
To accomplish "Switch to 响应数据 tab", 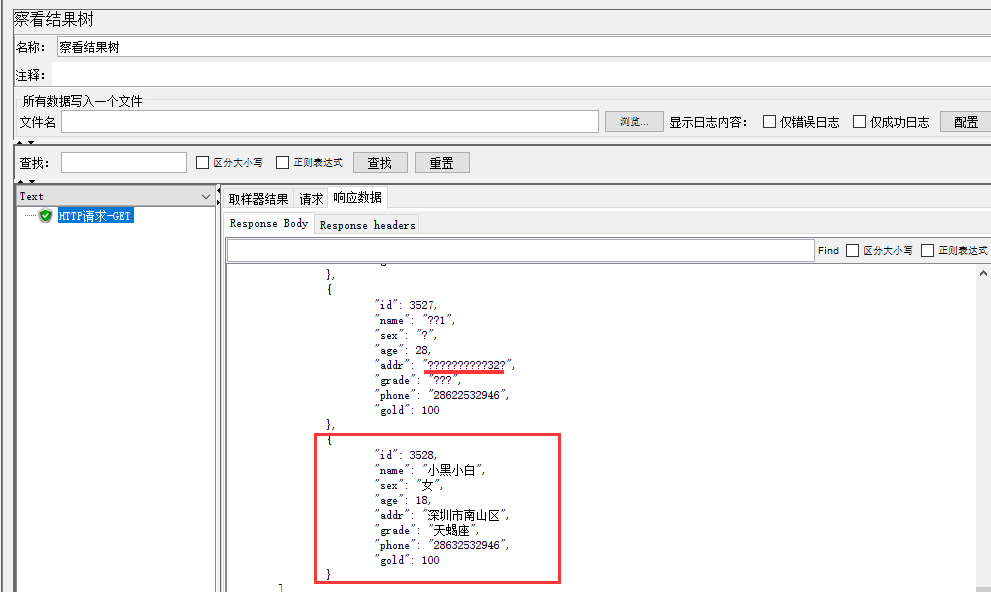I will [357, 198].
